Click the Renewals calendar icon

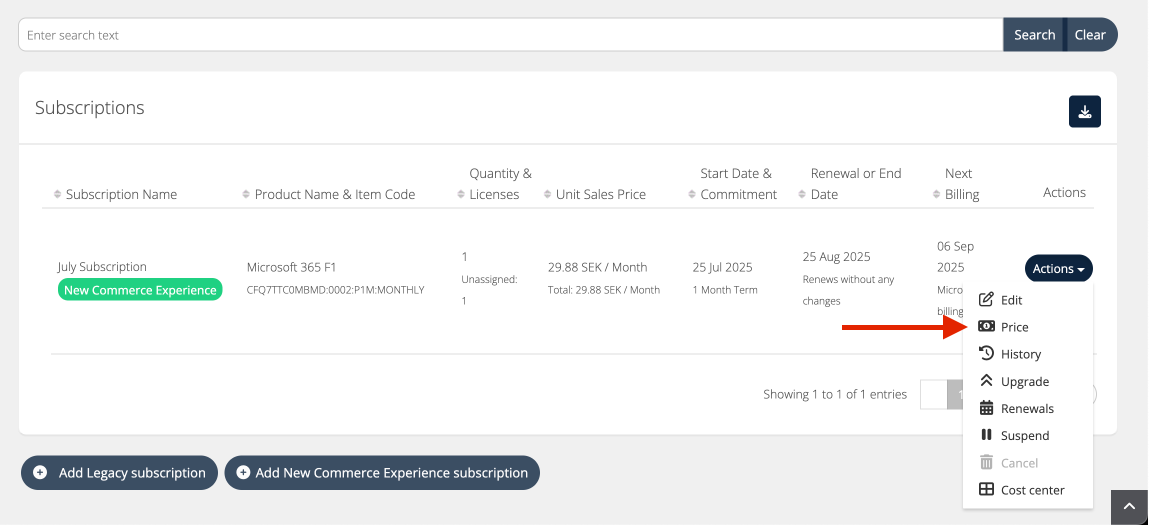click(986, 408)
